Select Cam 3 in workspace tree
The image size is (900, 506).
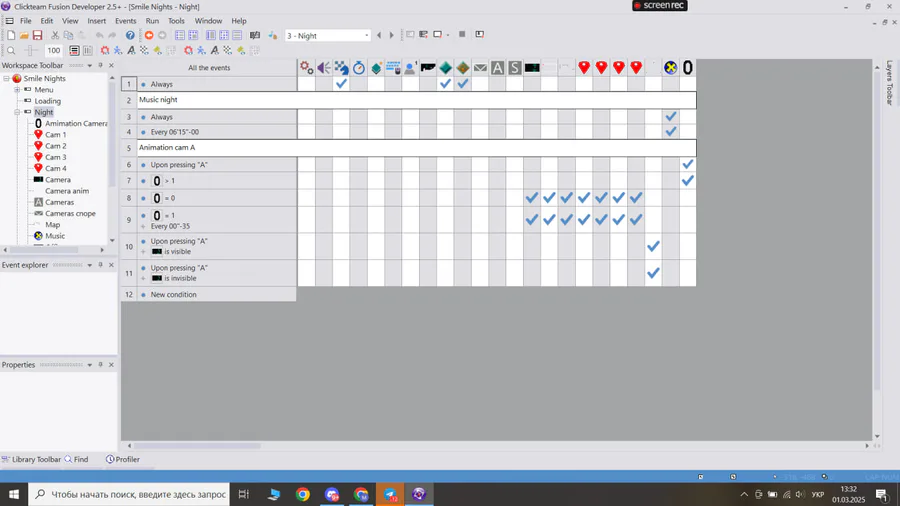point(56,157)
